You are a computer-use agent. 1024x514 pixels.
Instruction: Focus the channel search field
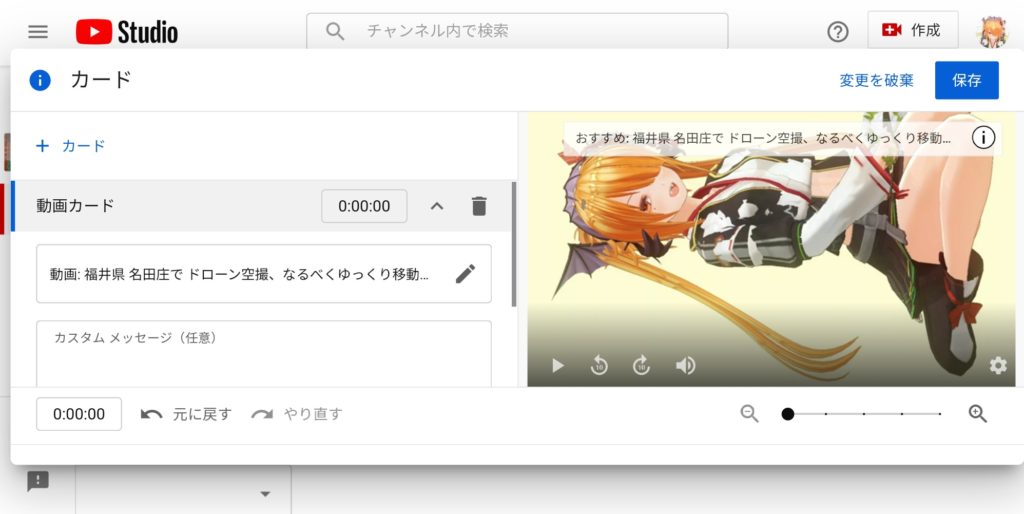click(x=517, y=31)
